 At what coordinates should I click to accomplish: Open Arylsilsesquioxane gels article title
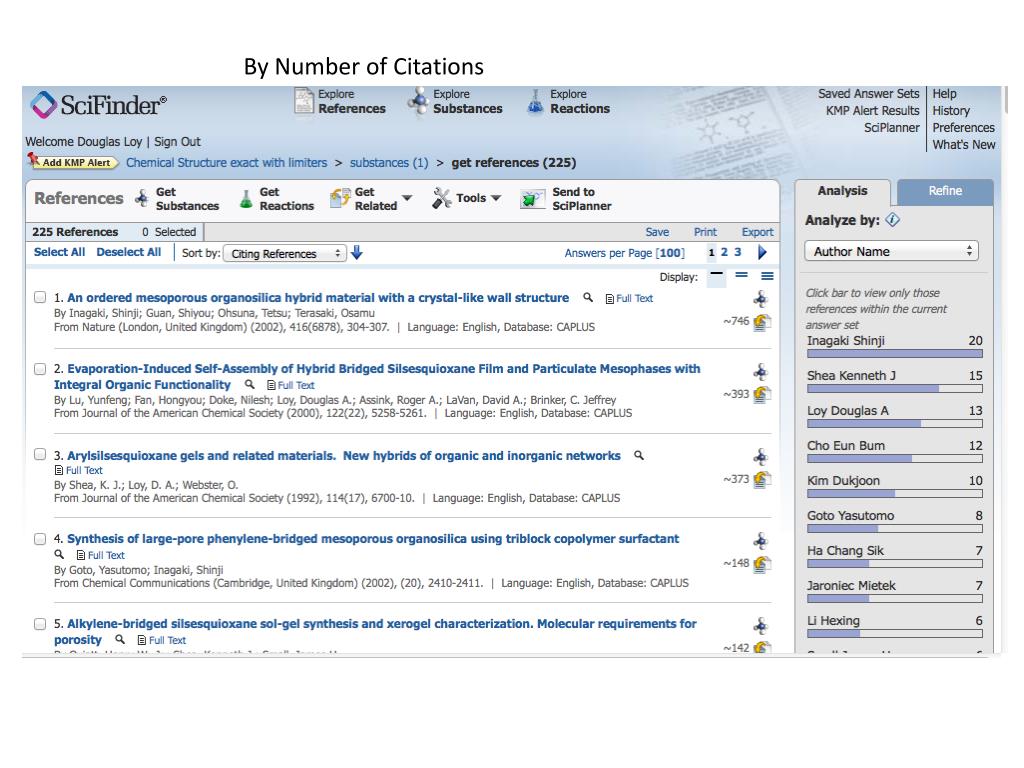tap(344, 456)
